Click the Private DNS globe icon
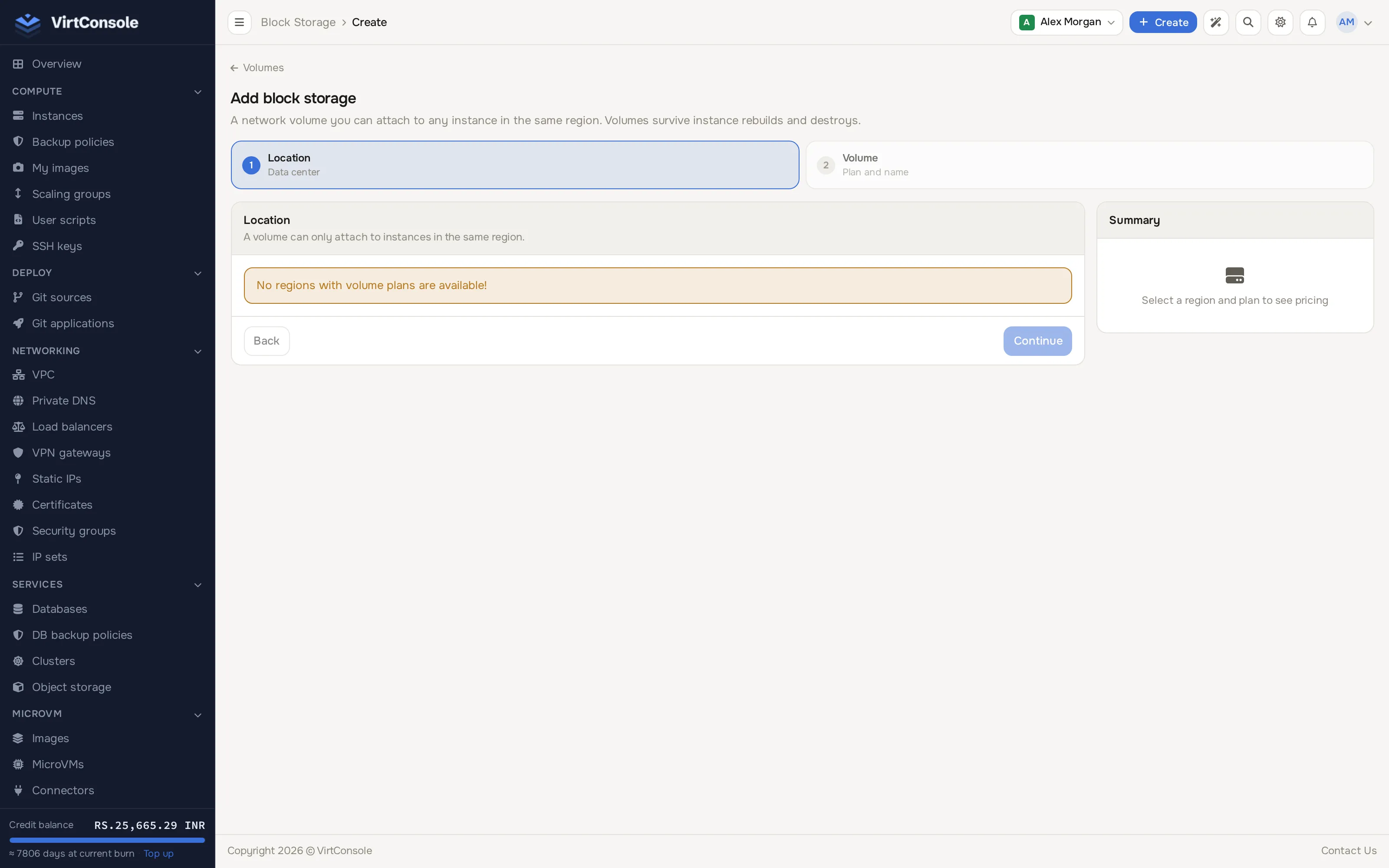 tap(18, 401)
